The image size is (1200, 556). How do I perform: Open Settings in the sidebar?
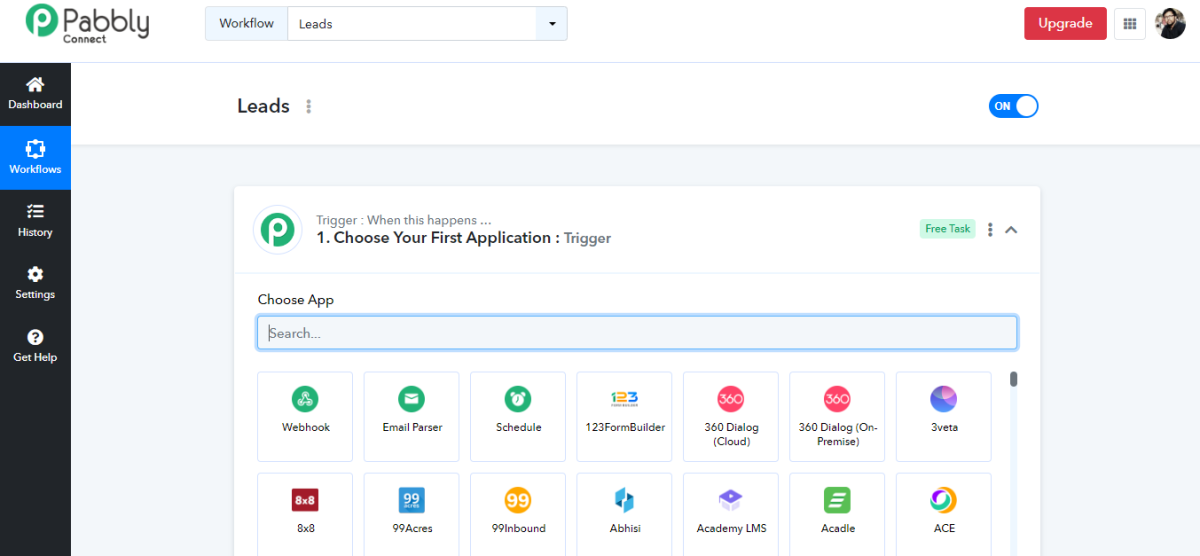coord(35,283)
